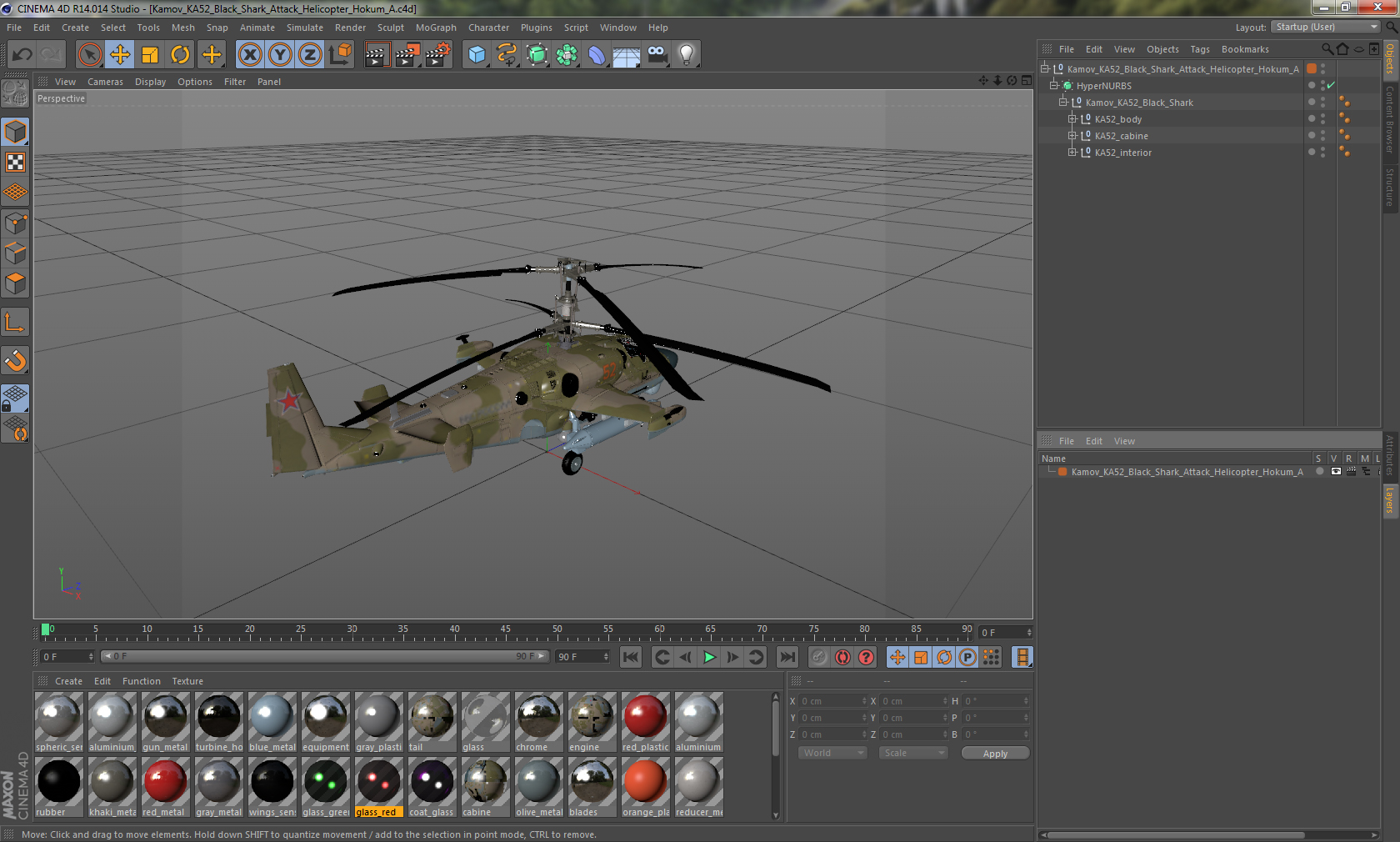Toggle the Snap magnet icon

pos(15,361)
